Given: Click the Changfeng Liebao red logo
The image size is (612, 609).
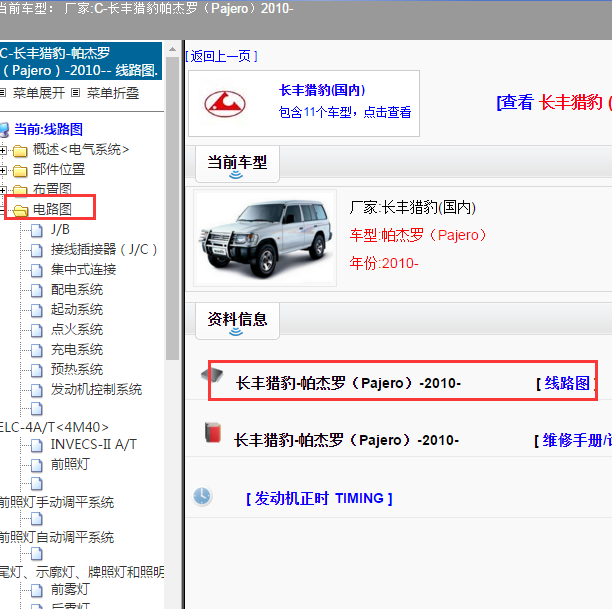Looking at the screenshot, I should click(x=225, y=104).
